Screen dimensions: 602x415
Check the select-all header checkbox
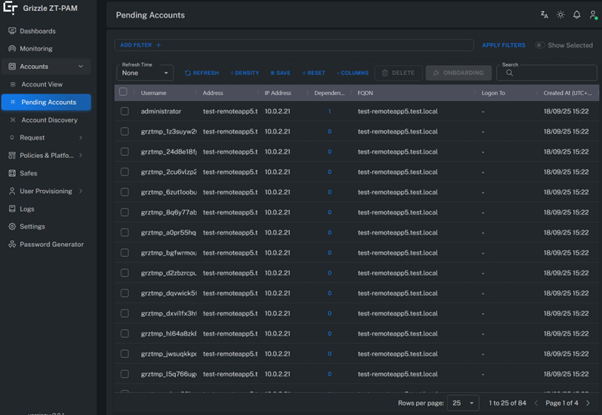(x=124, y=92)
